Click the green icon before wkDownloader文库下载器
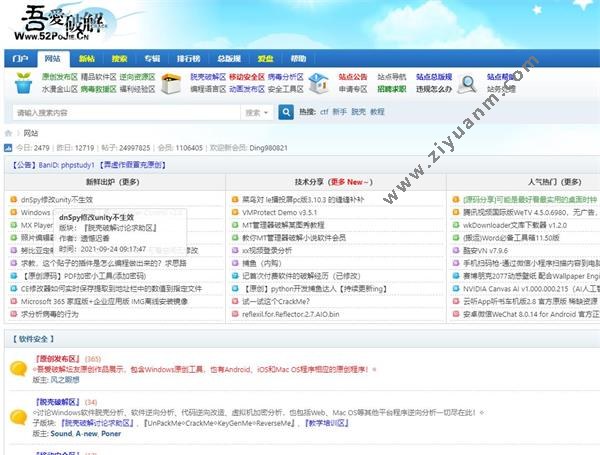Screen dimensions: 600x455 pos(456,225)
